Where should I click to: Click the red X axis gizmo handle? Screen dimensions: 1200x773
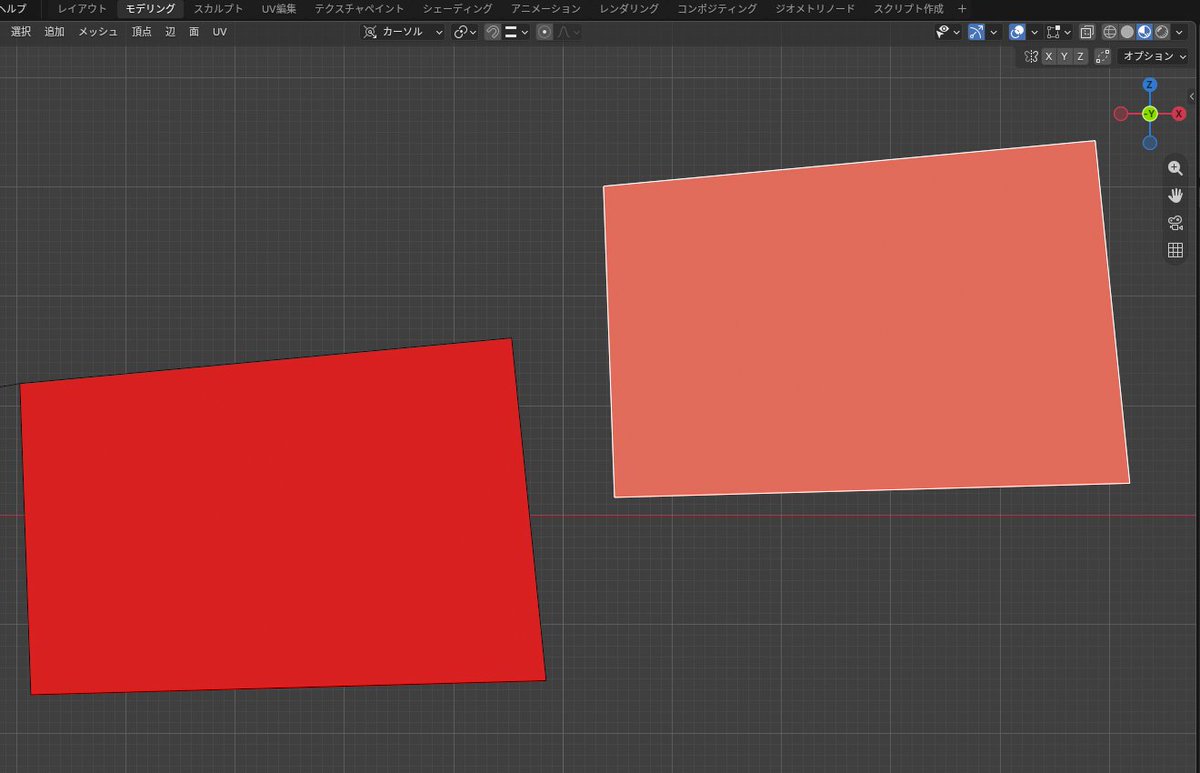(x=1179, y=114)
